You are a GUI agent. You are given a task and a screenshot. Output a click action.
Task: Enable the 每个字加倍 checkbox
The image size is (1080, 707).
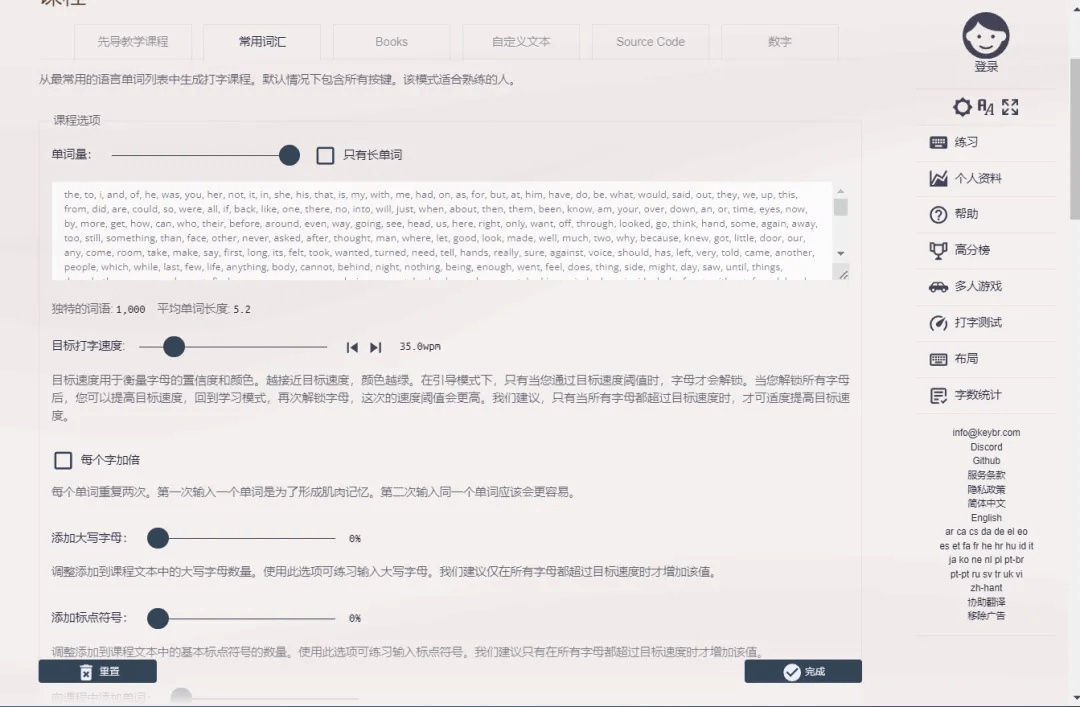(x=63, y=460)
